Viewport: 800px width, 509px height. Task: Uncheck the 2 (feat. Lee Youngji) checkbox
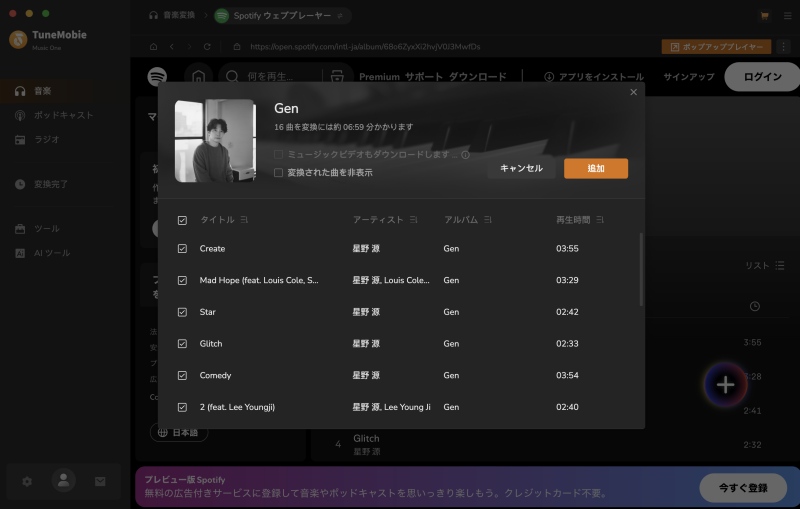pos(182,407)
